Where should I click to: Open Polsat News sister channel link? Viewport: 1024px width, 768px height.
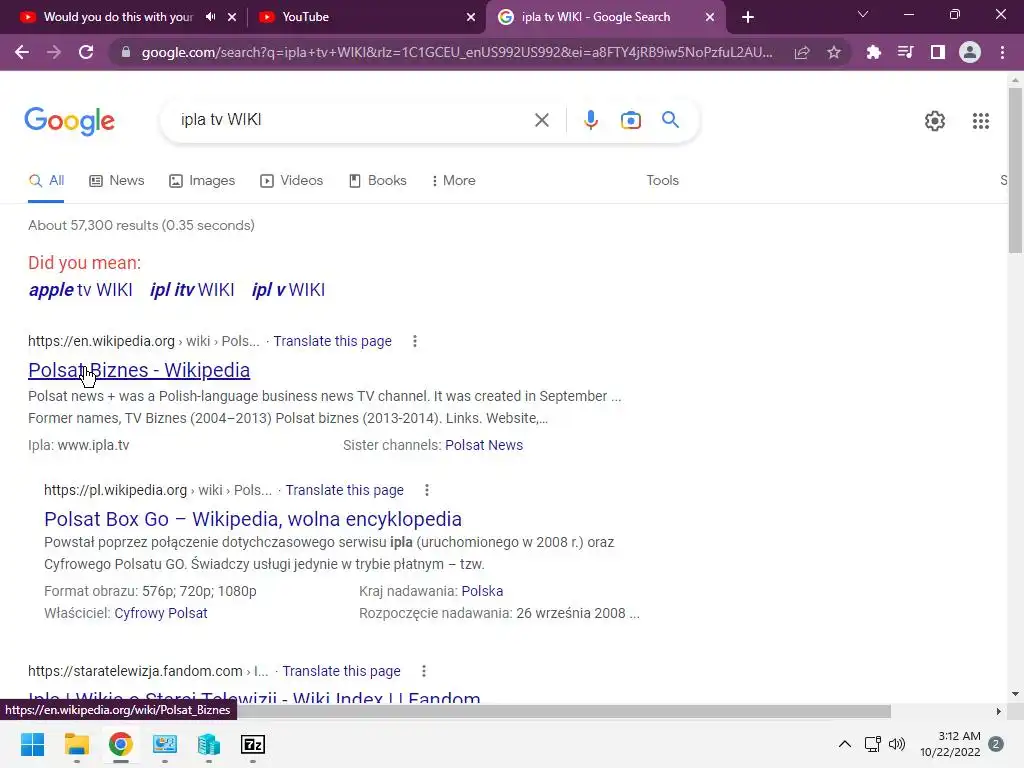(484, 445)
